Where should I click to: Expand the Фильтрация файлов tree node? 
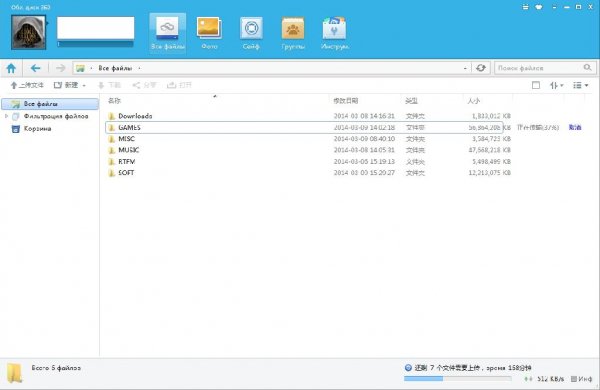pos(6,116)
